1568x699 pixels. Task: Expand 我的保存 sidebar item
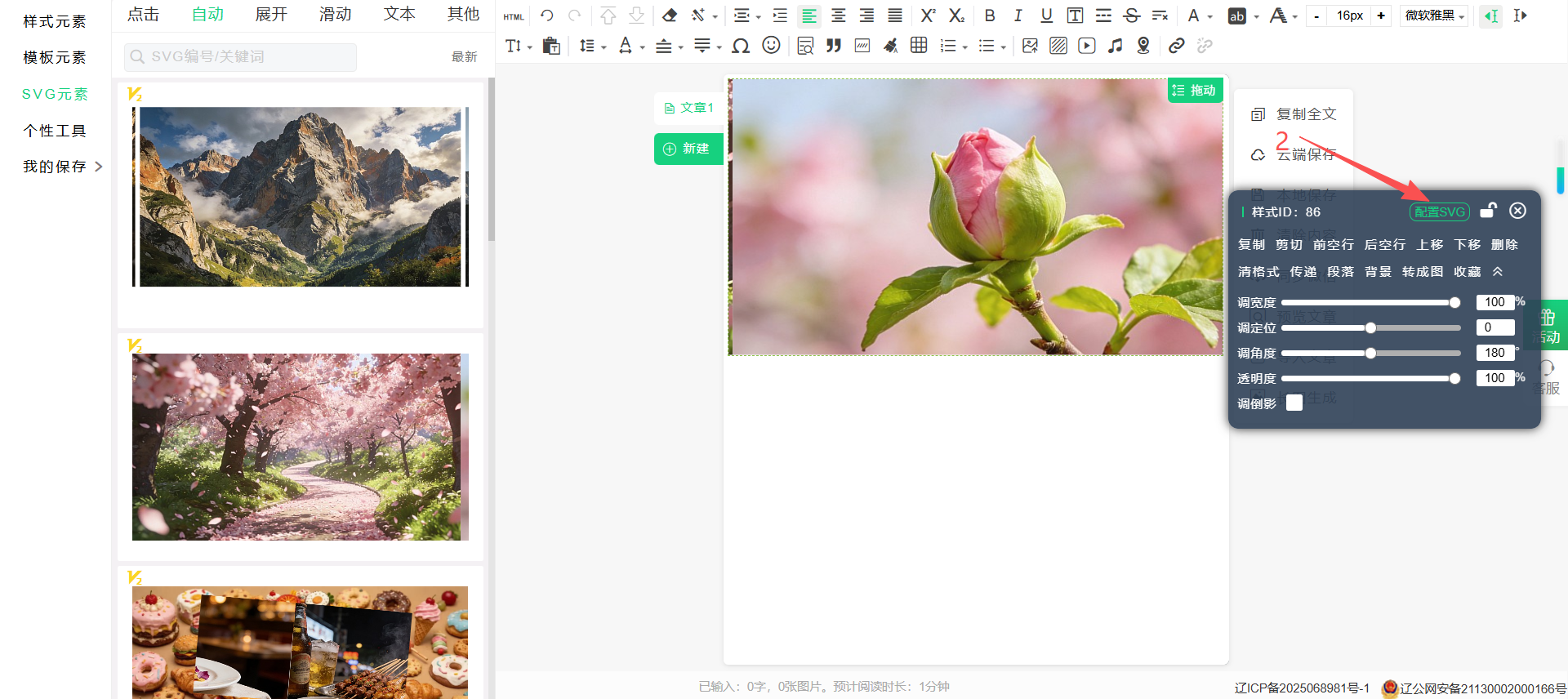(62, 167)
